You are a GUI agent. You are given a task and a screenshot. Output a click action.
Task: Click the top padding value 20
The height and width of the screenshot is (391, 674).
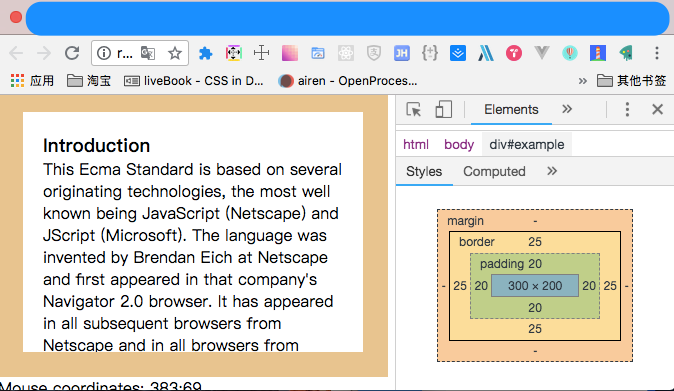535,264
